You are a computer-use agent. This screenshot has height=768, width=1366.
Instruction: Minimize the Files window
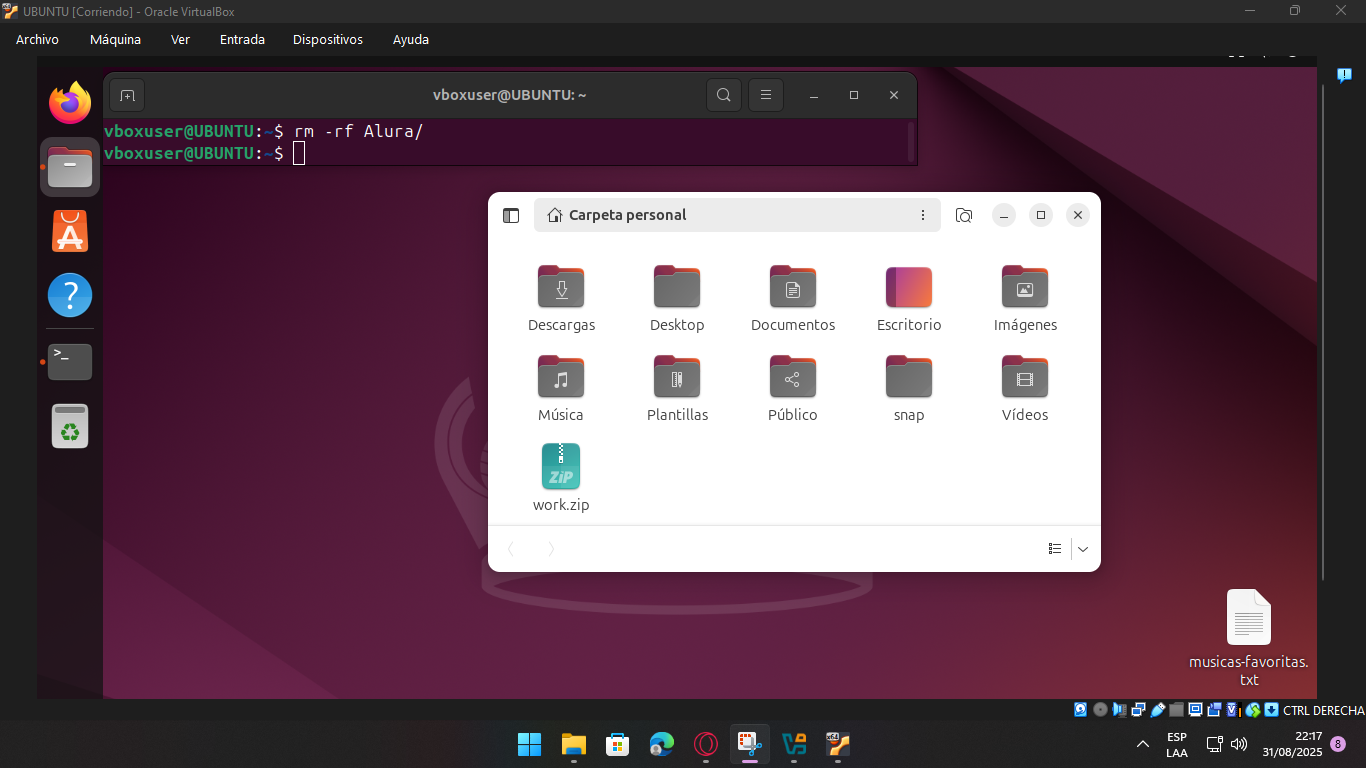click(1004, 215)
